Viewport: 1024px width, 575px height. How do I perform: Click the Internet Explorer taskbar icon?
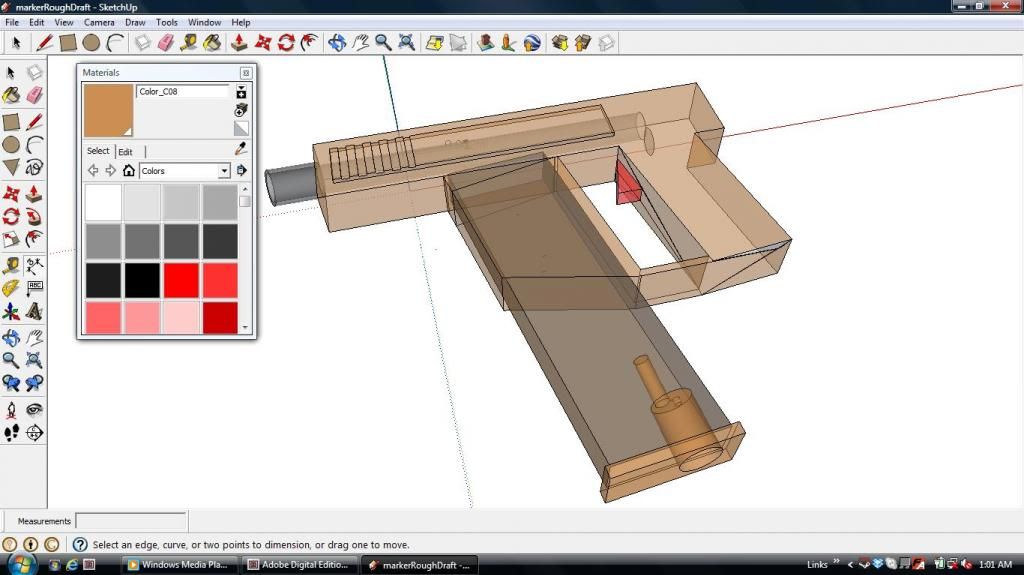coord(72,565)
